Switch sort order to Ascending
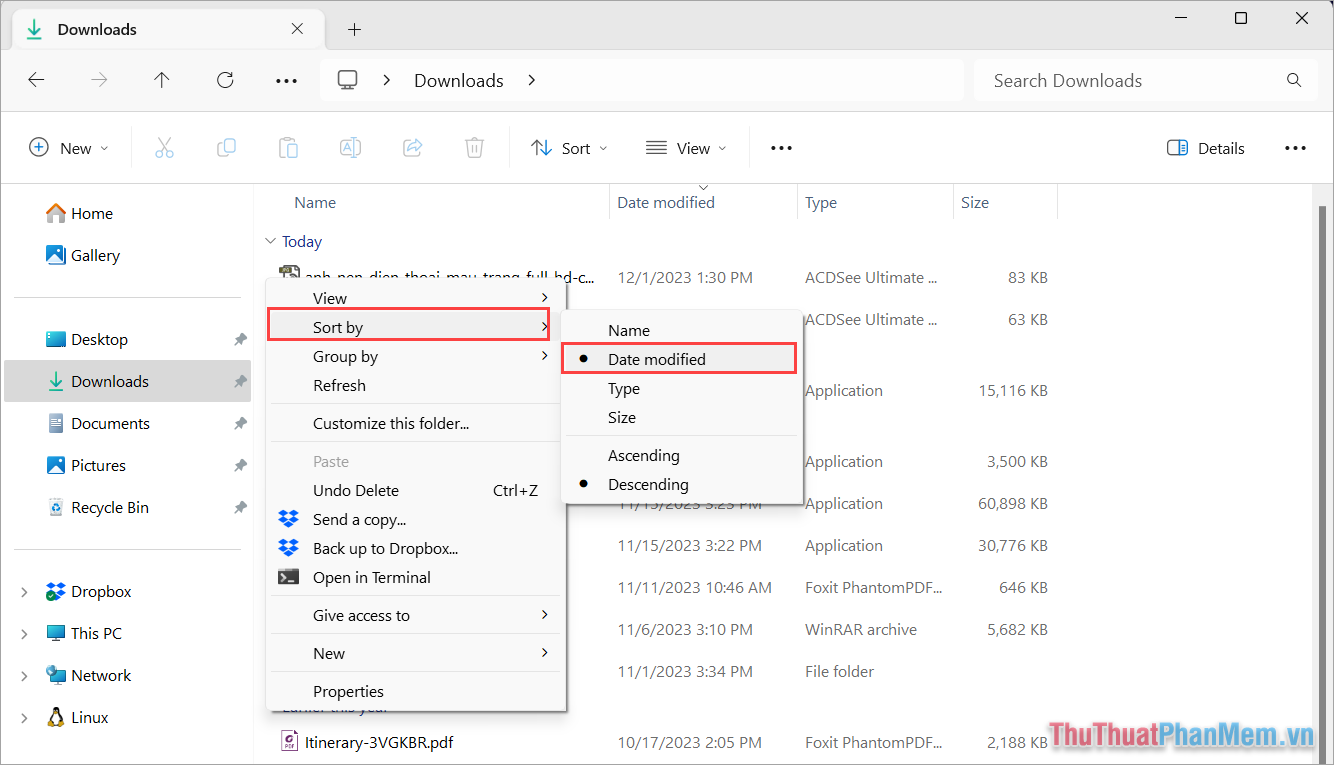This screenshot has width=1334, height=765. [x=644, y=455]
